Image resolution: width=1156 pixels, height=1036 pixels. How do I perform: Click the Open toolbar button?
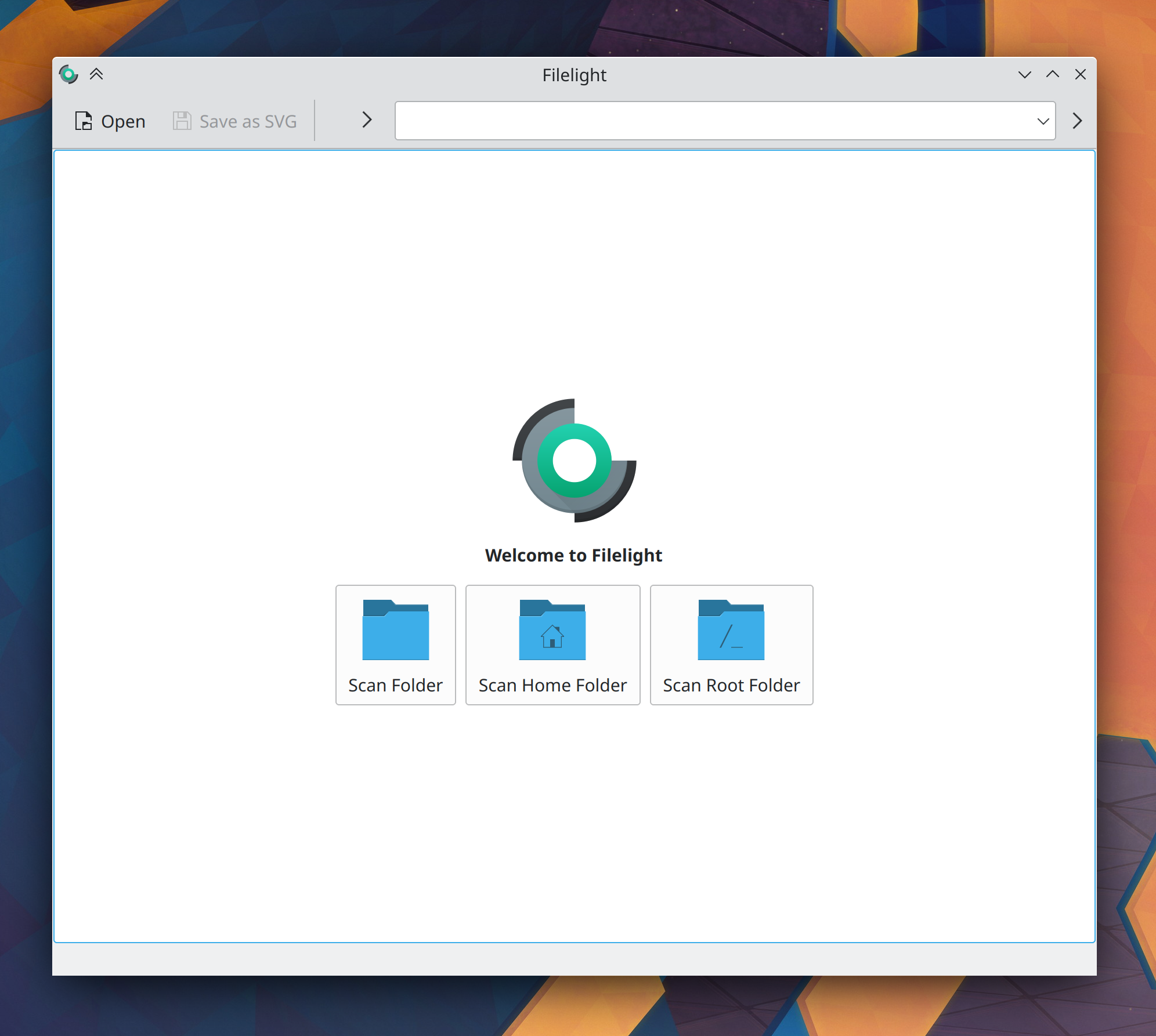(110, 121)
